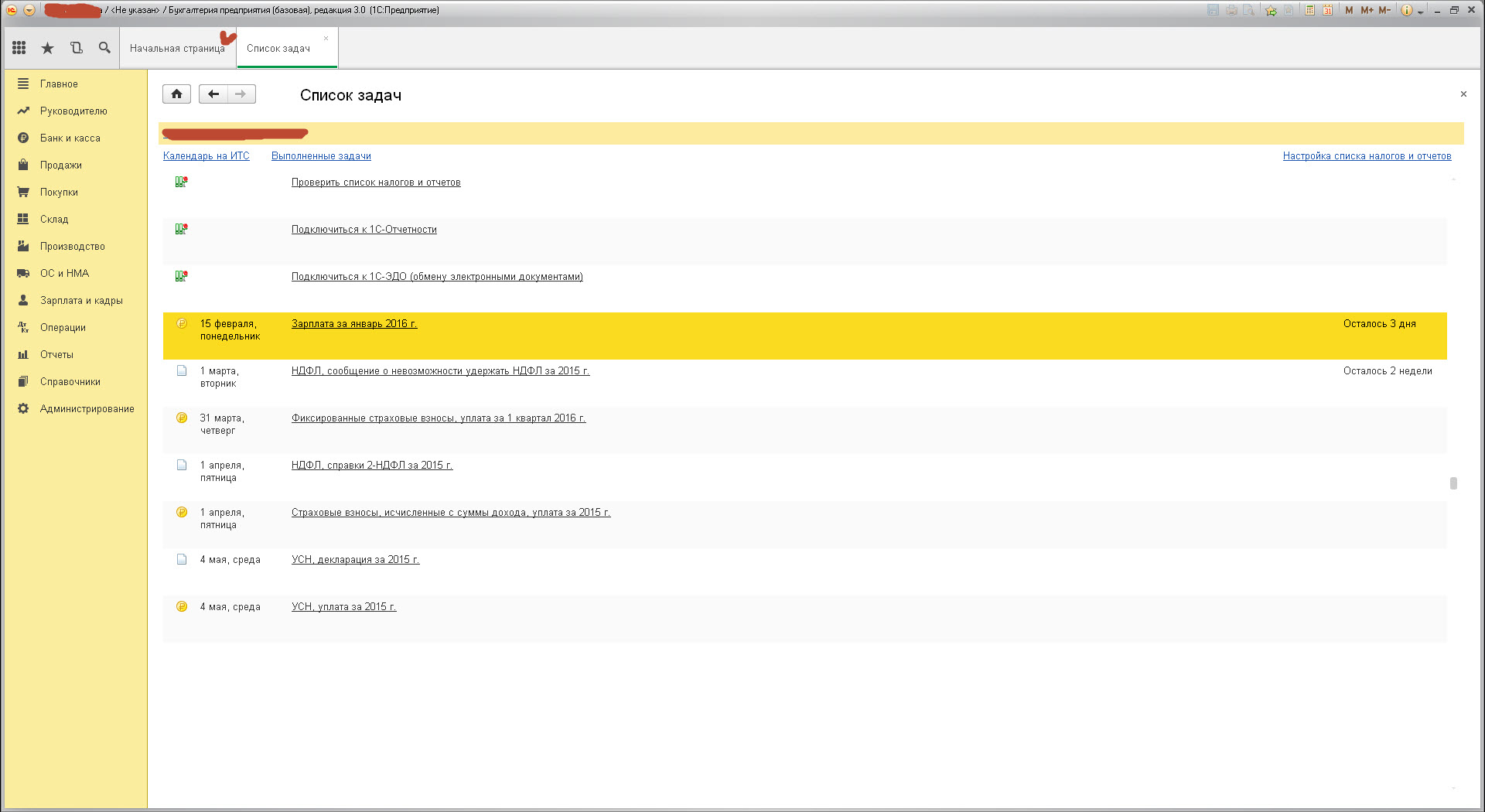Click the magnifier search icon
Viewport: 1485px width, 812px height.
104,48
